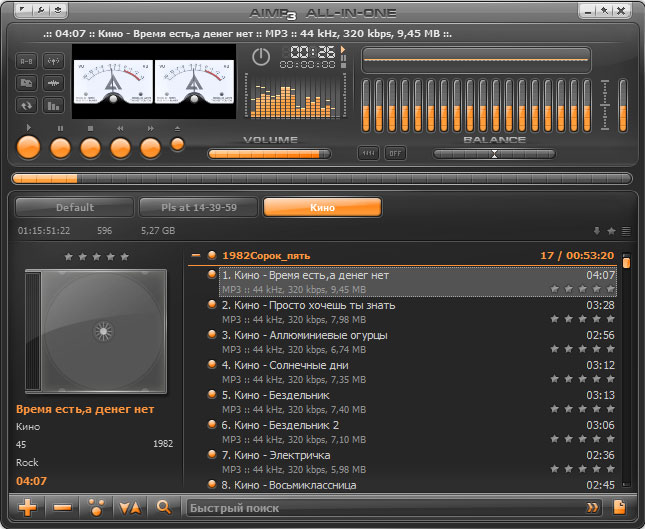Toggle the equalizer OFF button
Image resolution: width=645 pixels, height=529 pixels.
(395, 153)
